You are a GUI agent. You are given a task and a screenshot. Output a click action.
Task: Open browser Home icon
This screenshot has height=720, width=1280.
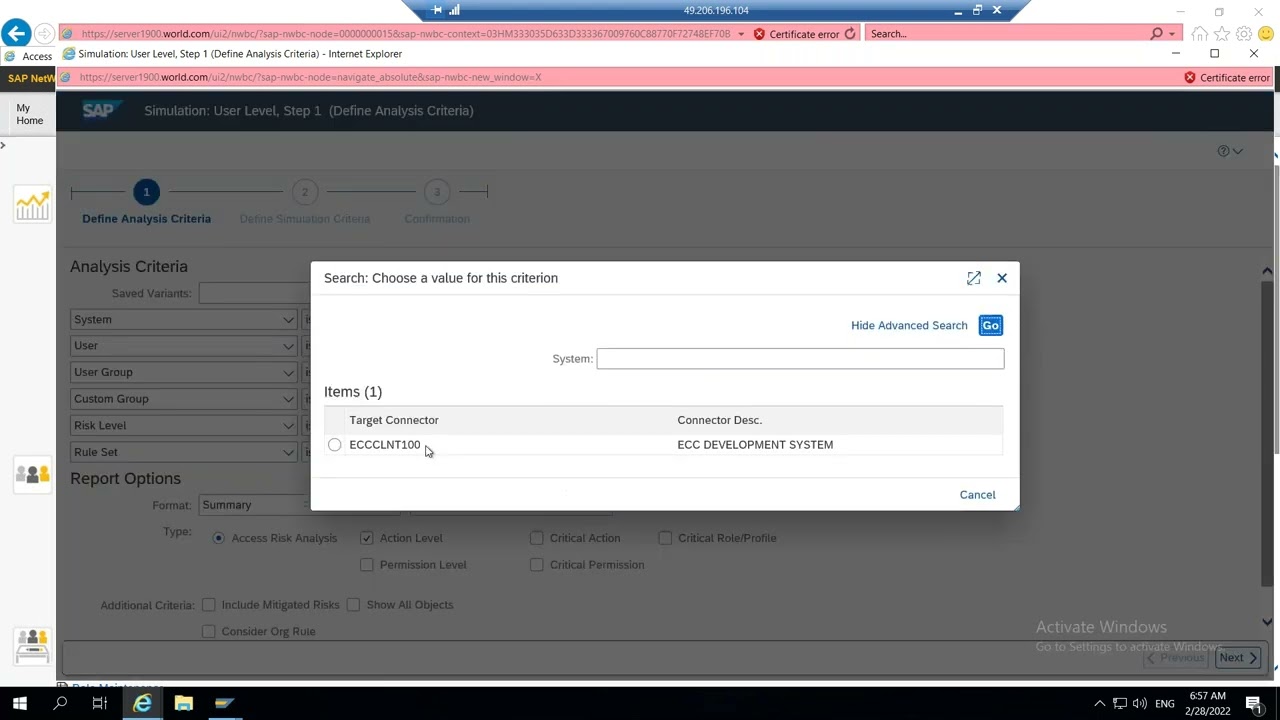1200,34
